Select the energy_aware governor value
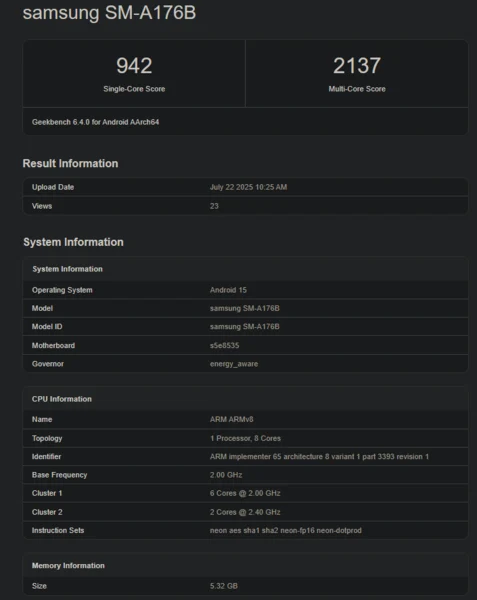 pyautogui.click(x=234, y=364)
